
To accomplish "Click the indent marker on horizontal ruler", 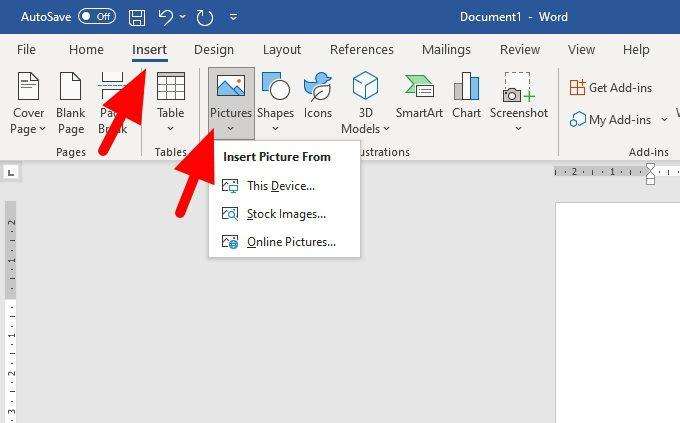I will tap(650, 174).
